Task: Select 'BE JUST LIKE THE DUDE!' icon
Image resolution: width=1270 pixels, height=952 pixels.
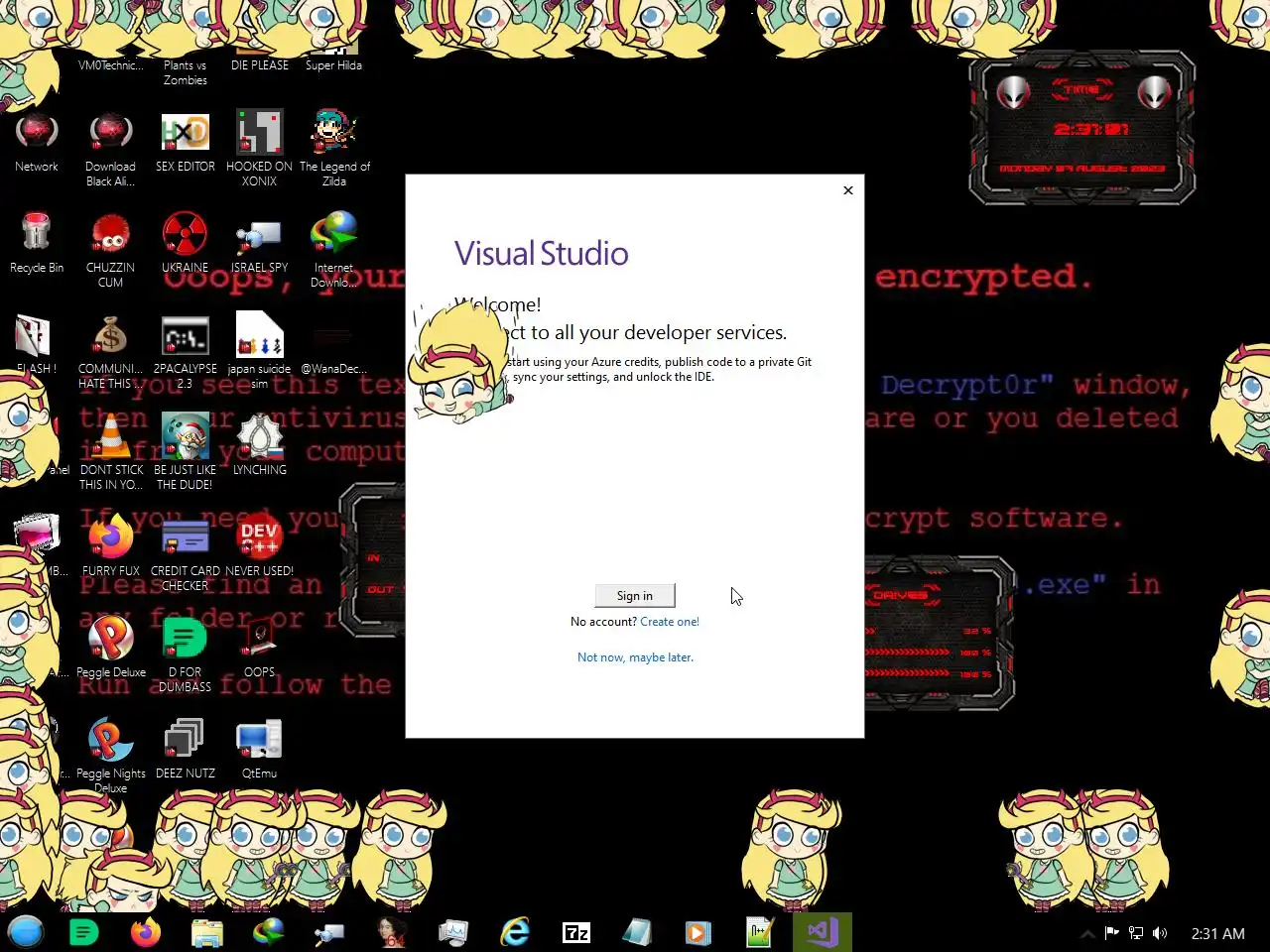Action: pos(185,452)
